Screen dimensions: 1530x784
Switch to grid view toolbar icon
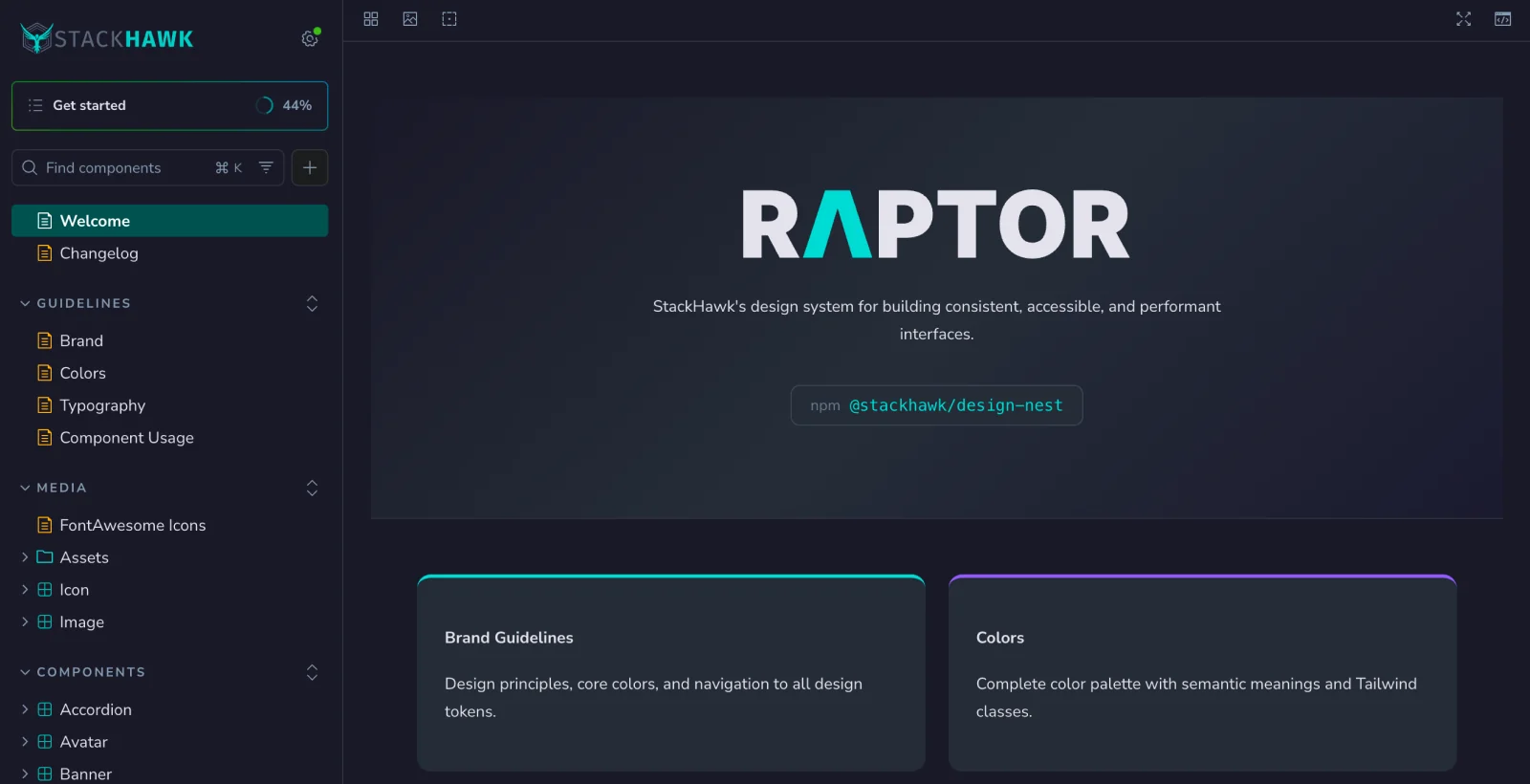(371, 19)
